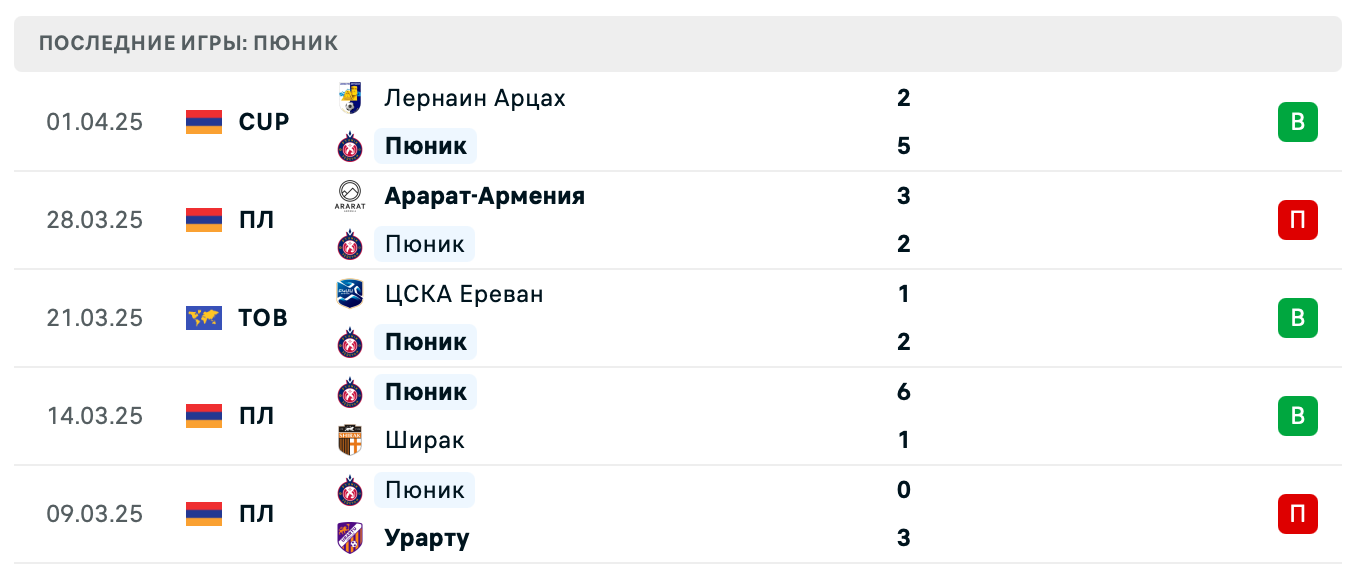Click the Lernain Artsakh club crest
This screenshot has width=1358, height=580.
point(350,98)
